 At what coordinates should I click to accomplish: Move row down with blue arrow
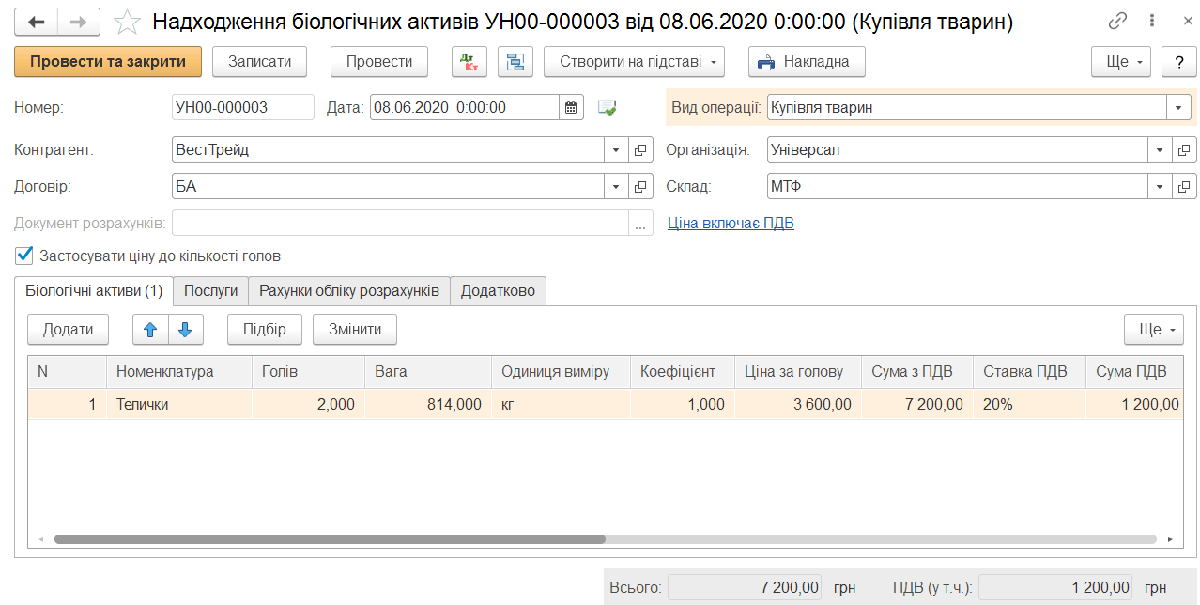185,329
